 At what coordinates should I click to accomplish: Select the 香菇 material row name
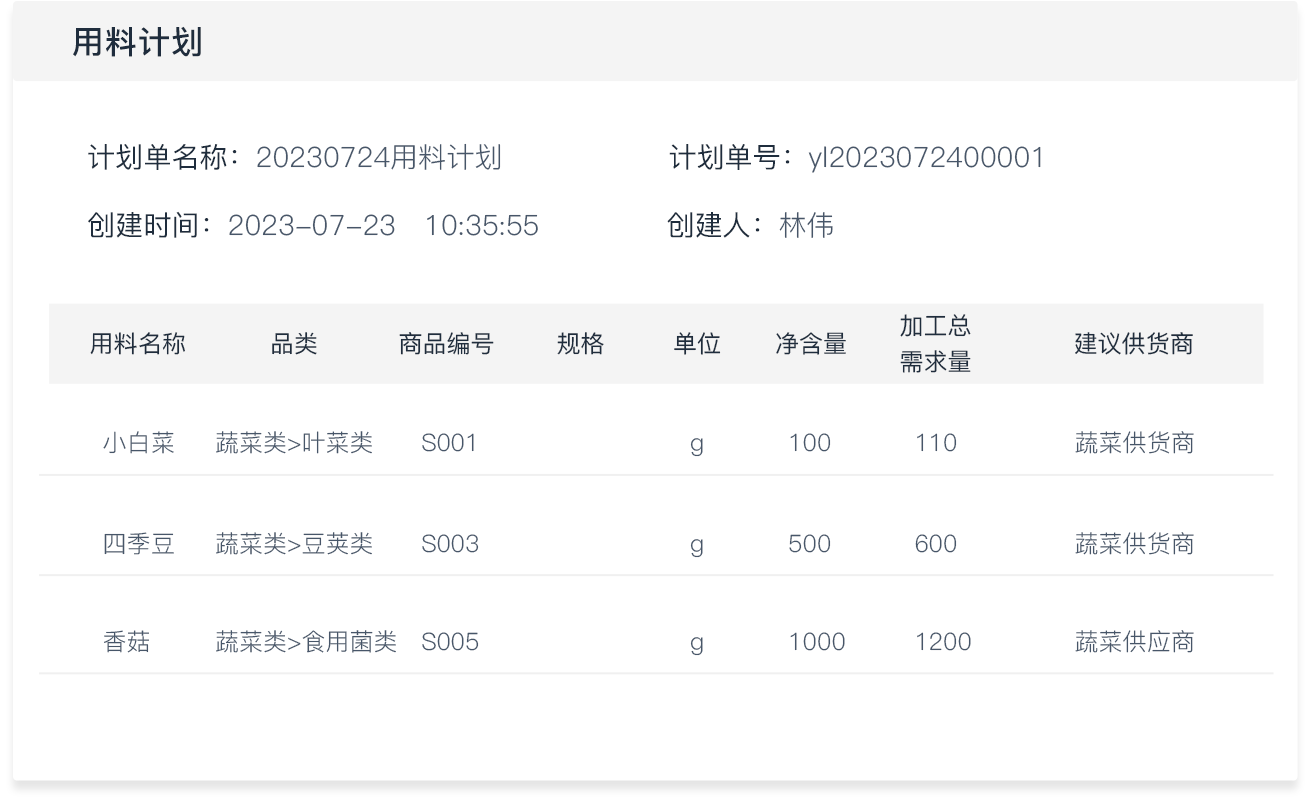[x=127, y=642]
